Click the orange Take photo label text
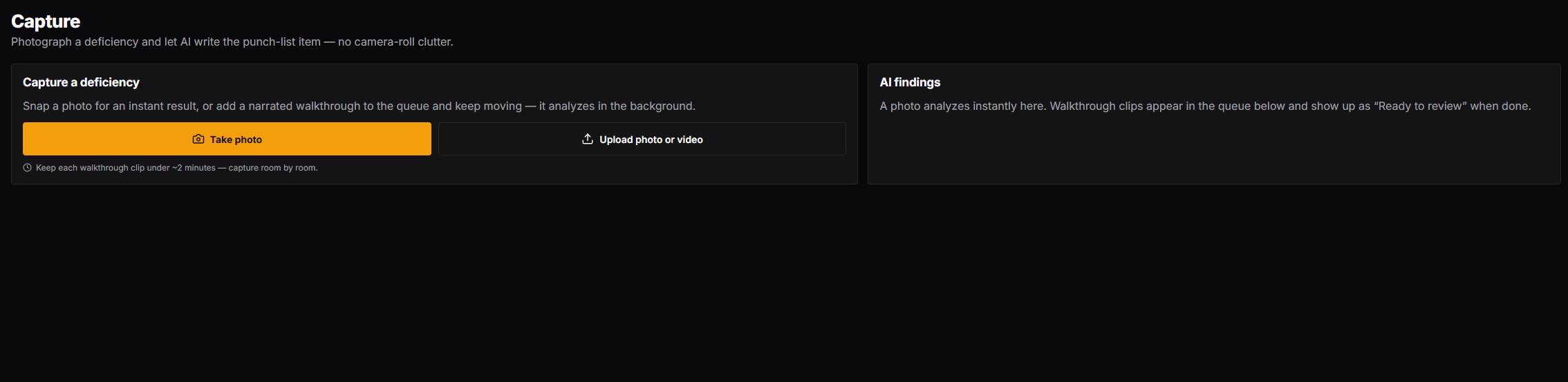Screen dimensions: 1568x382 coord(236,140)
